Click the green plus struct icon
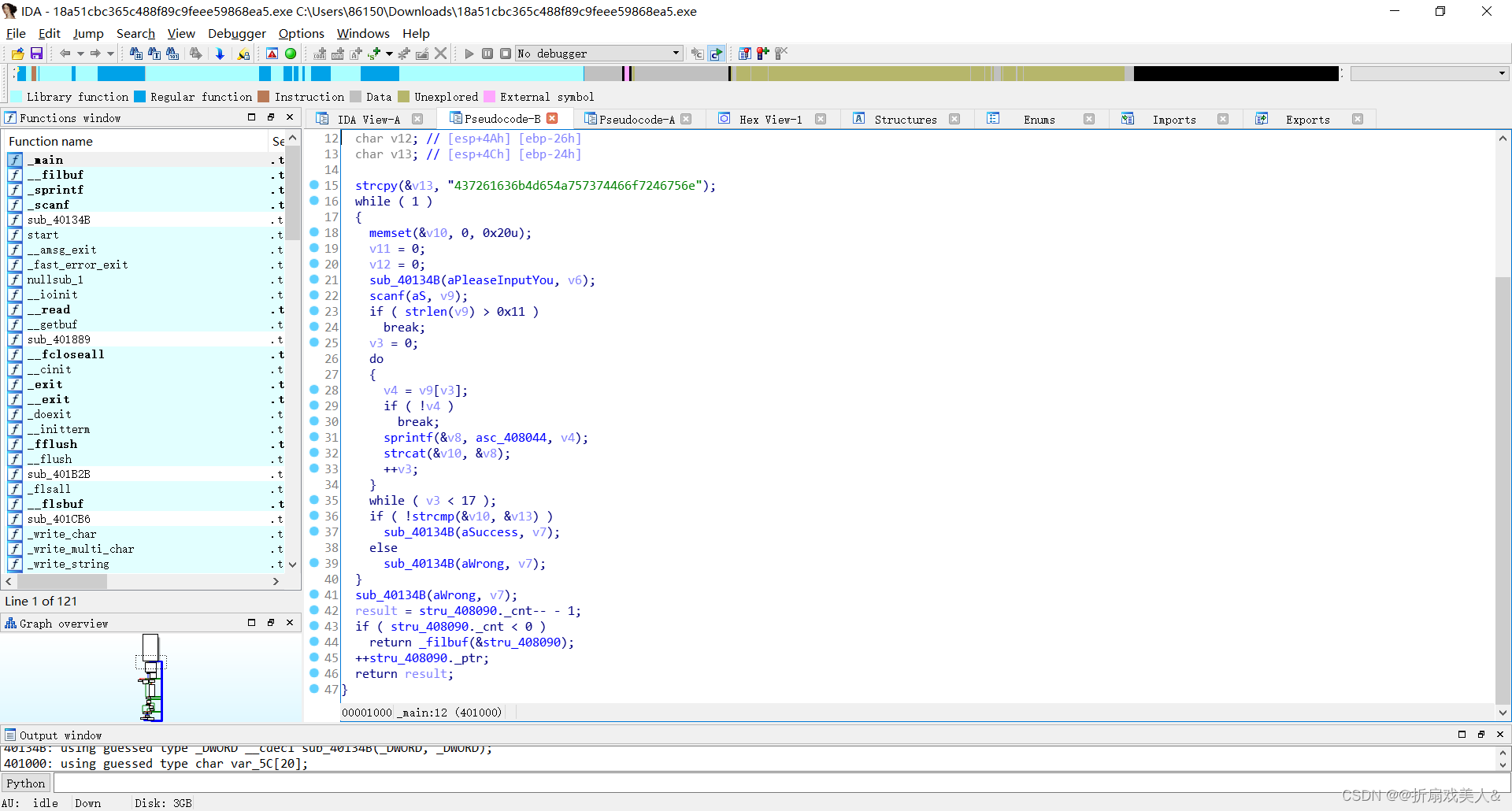The width and height of the screenshot is (1512, 811). click(x=375, y=54)
